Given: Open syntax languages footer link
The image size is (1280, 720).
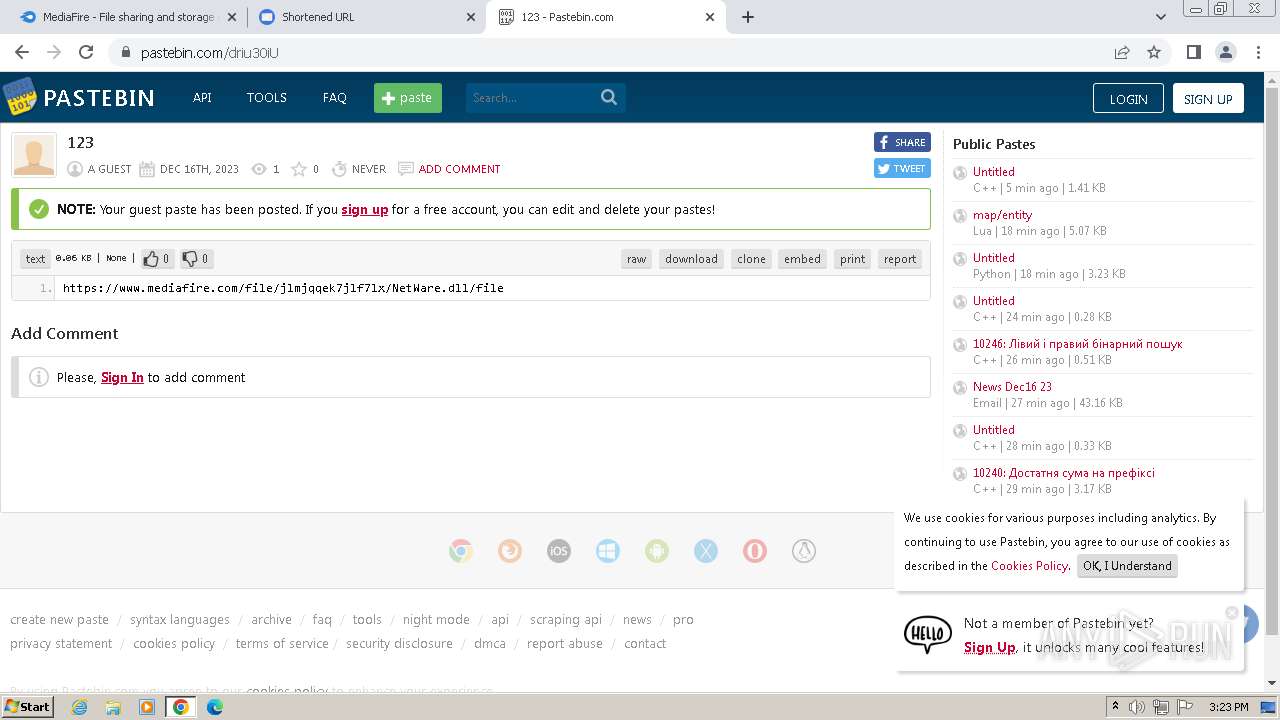Looking at the screenshot, I should click(x=180, y=620).
